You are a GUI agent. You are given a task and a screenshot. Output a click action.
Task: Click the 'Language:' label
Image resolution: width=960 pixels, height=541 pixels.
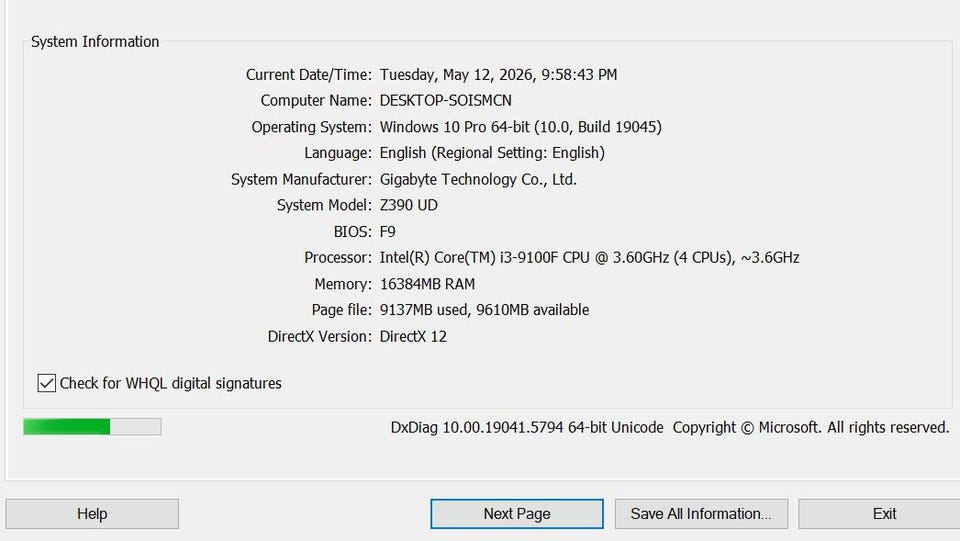(x=338, y=153)
